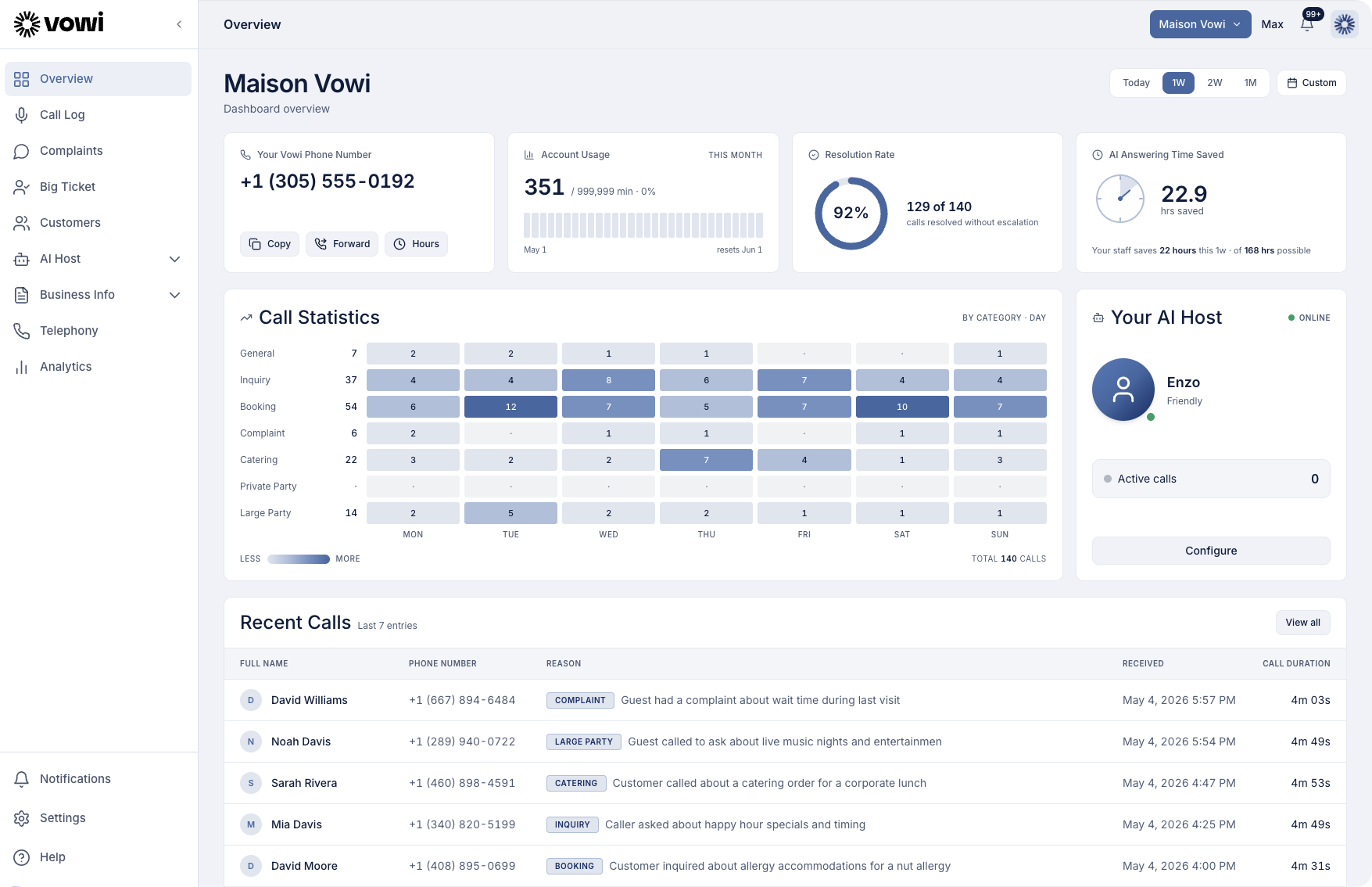Click the notification bell with 99+ badge

[1307, 24]
